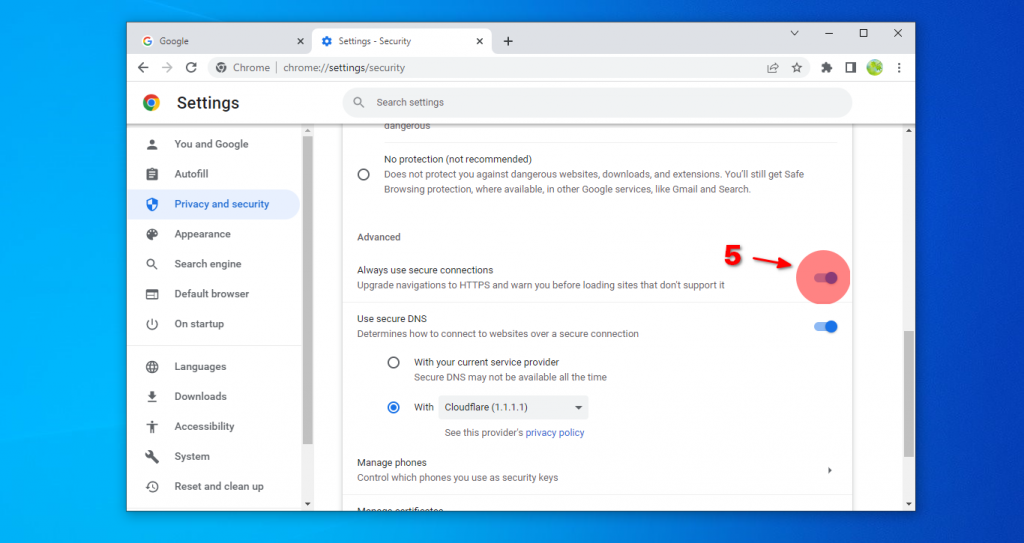Viewport: 1024px width, 543px height.
Task: Click the main page scroll up arrow
Action: pyautogui.click(x=908, y=131)
